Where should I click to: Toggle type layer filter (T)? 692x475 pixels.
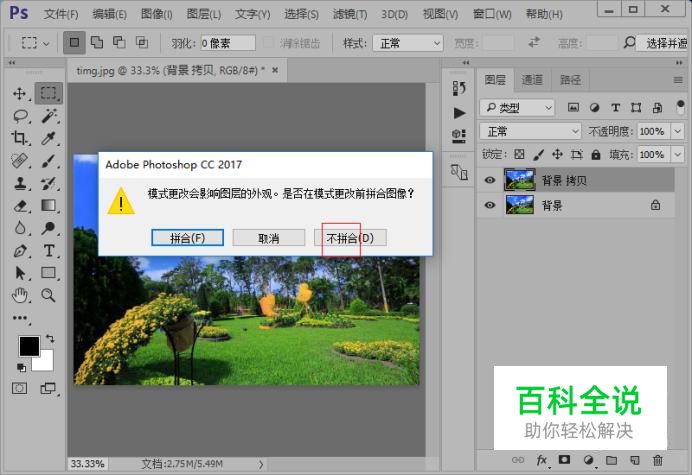coord(615,107)
